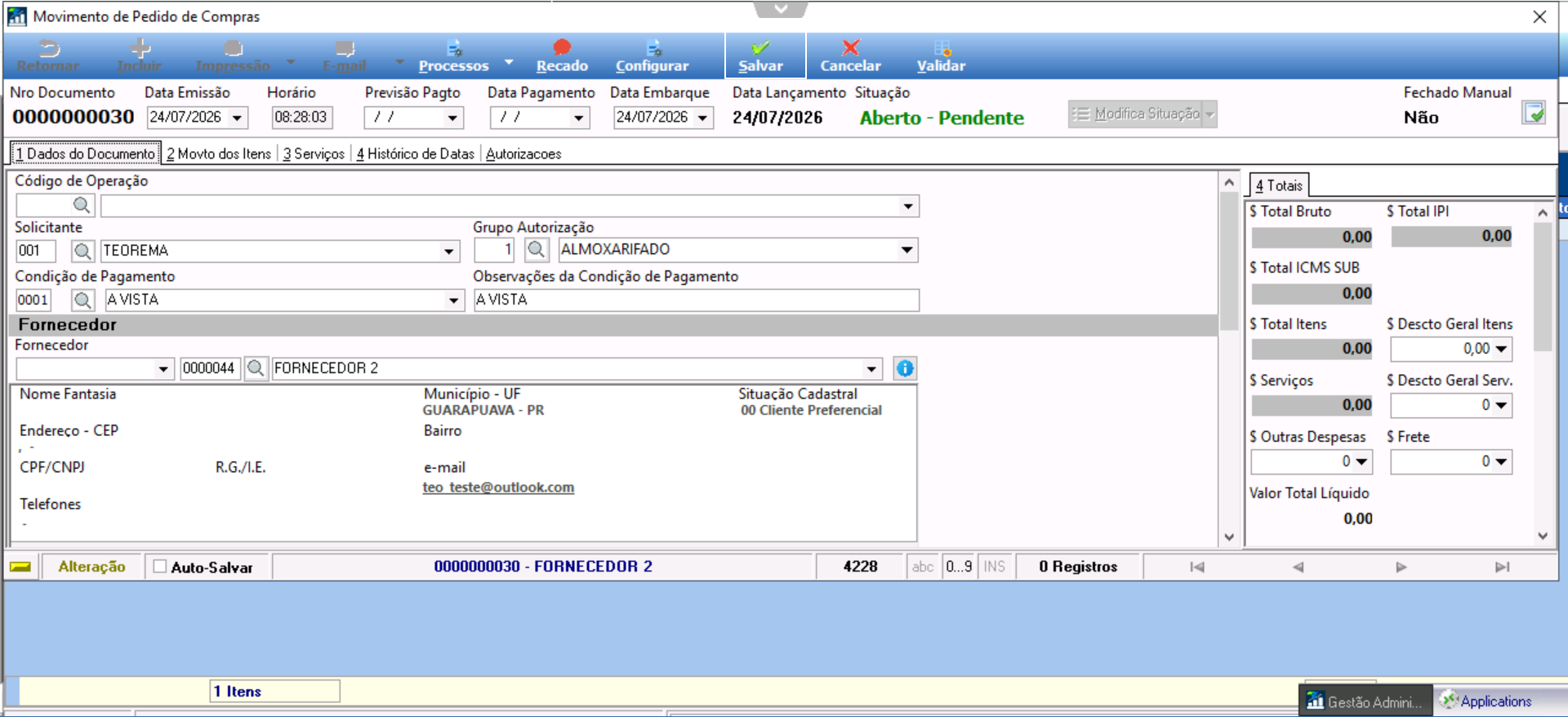Screen dimensions: 1568x717
Task: Open the Recado message icon
Action: (x=562, y=47)
